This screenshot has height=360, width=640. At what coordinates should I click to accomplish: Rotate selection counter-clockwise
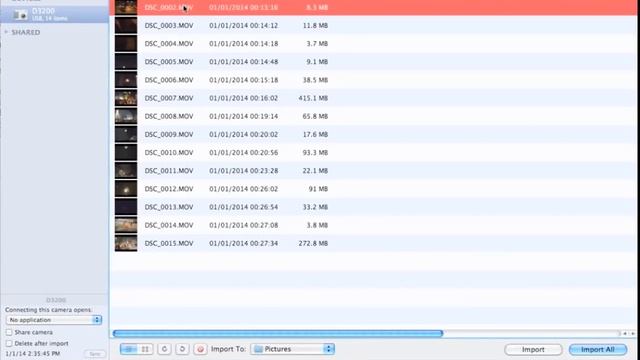(x=164, y=349)
